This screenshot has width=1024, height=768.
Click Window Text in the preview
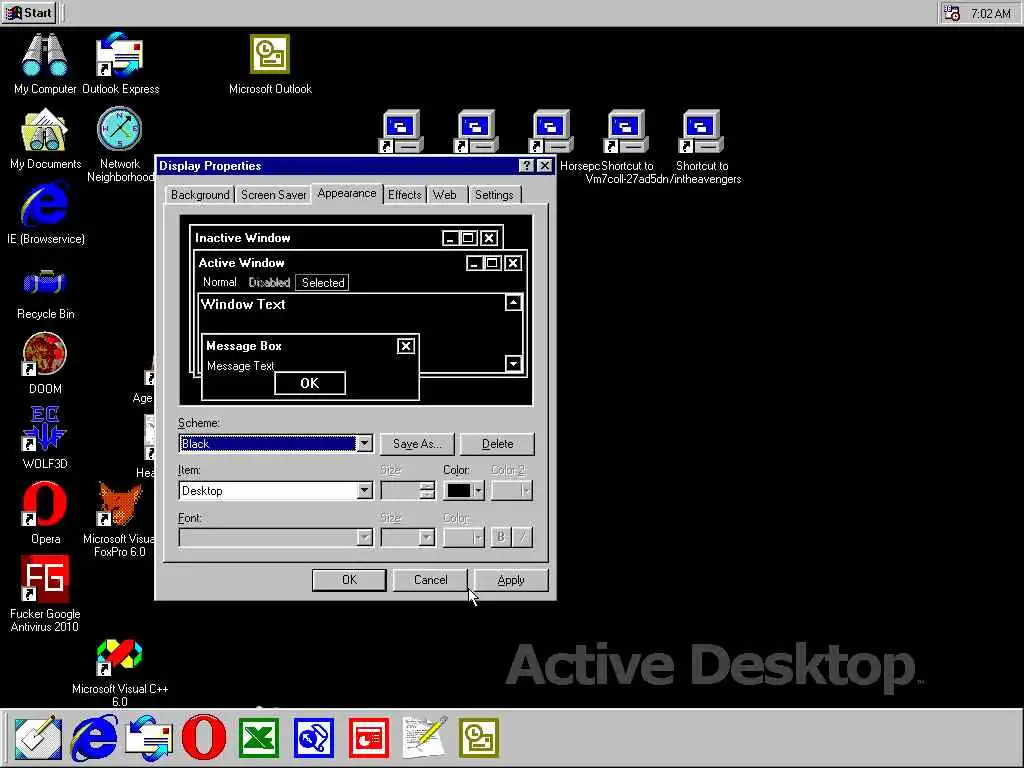[x=243, y=304]
